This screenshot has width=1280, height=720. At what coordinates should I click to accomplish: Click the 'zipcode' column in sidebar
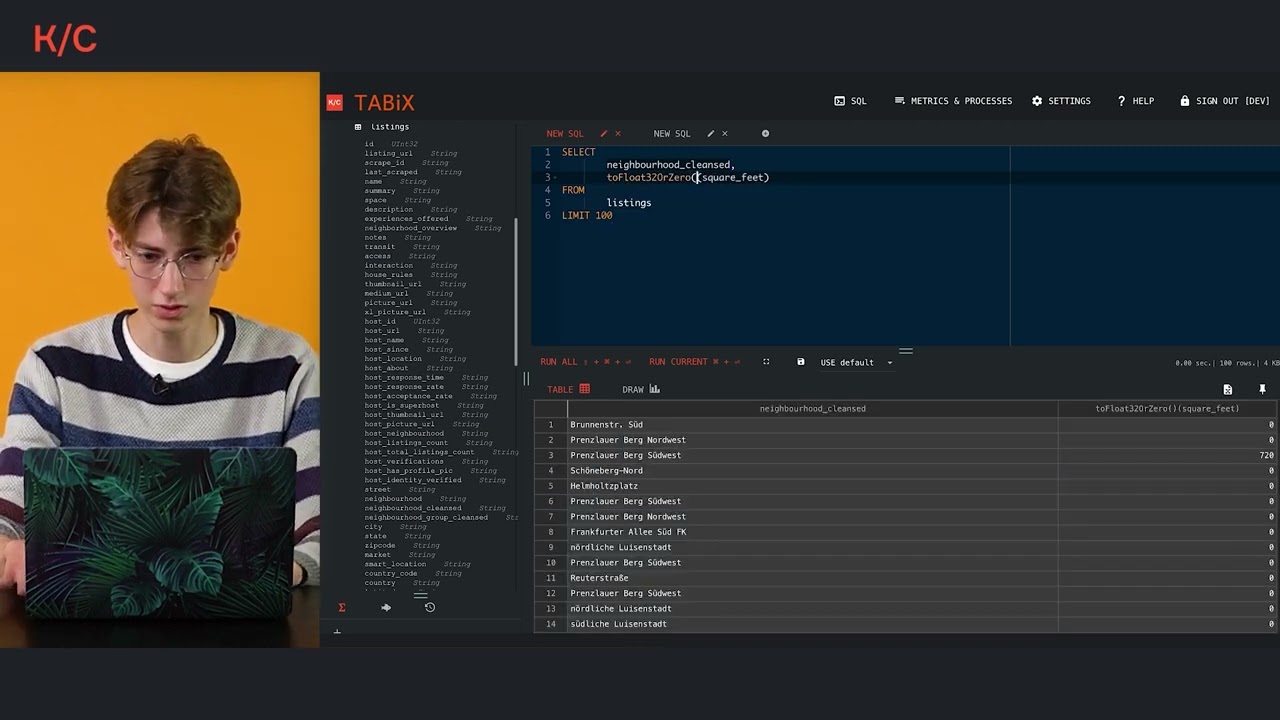tap(380, 546)
